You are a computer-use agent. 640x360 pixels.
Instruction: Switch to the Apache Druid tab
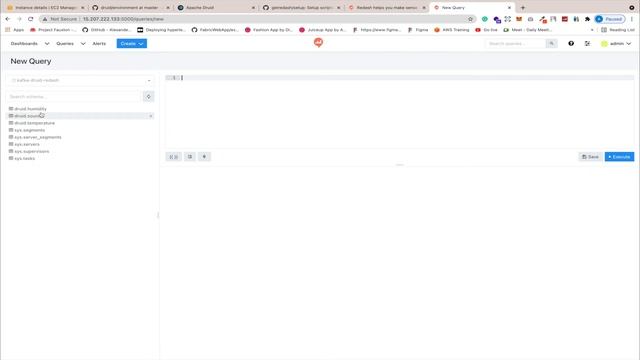point(216,8)
